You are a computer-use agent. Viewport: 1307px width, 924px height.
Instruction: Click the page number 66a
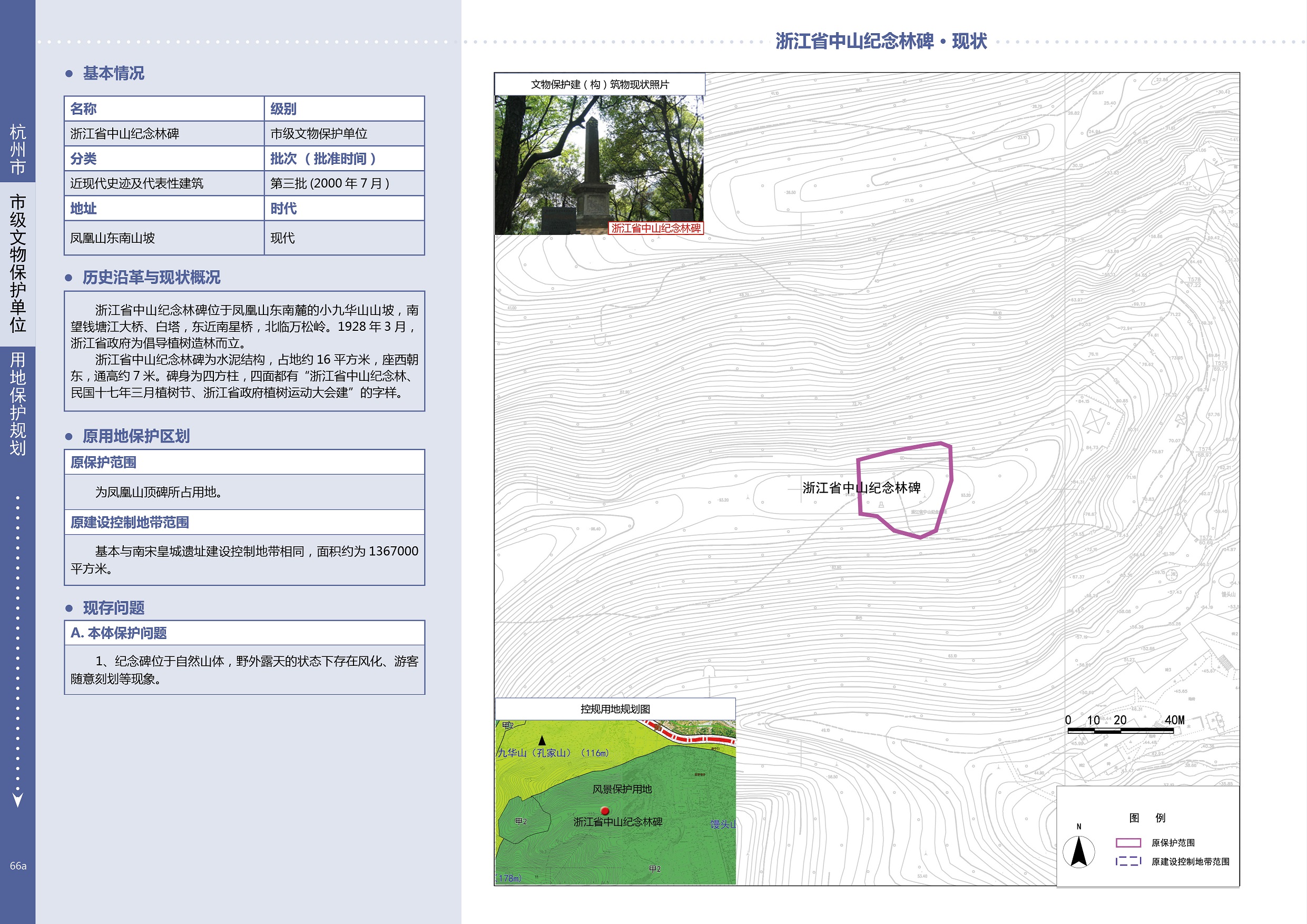coord(17,866)
